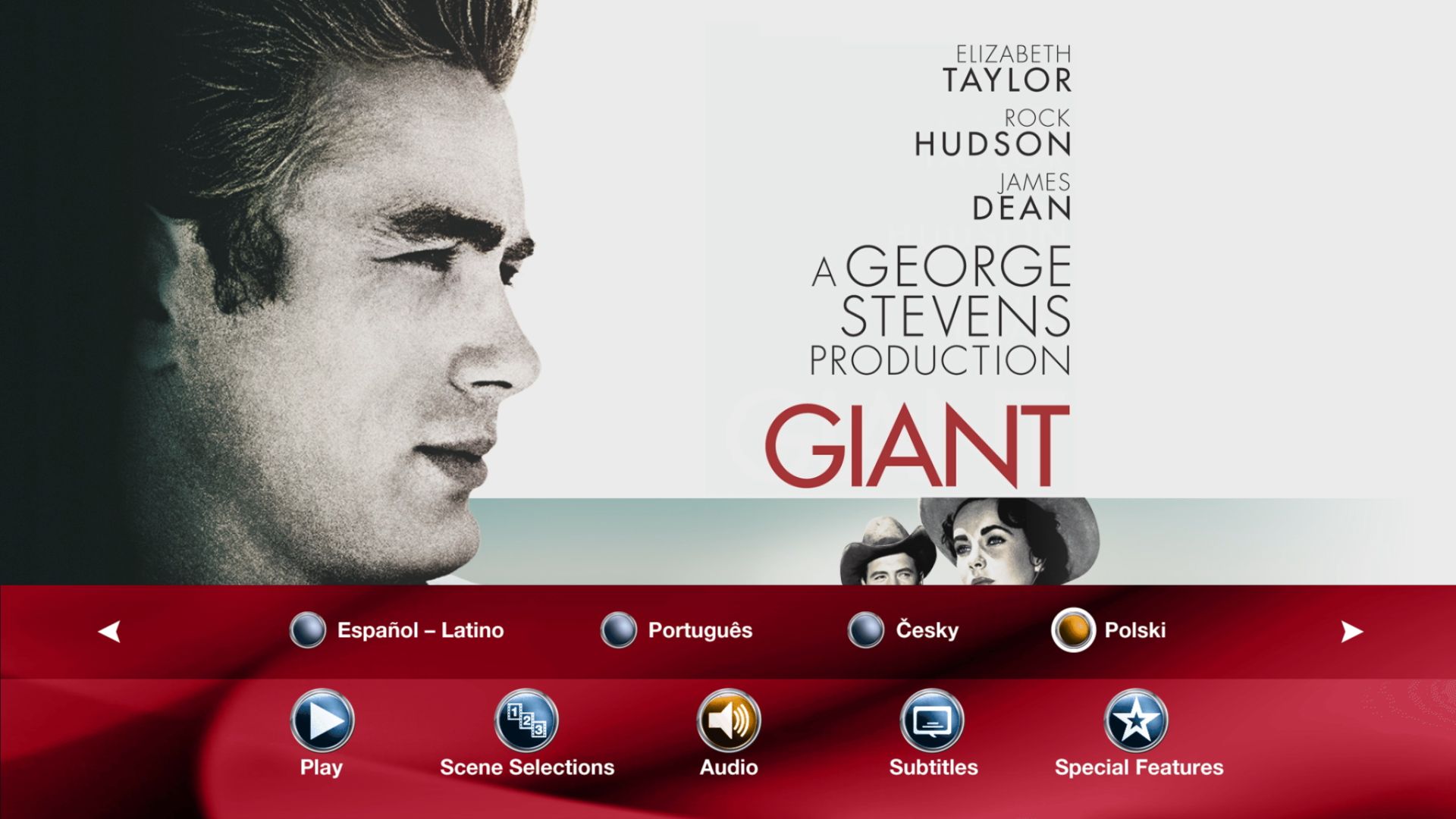Screen dimensions: 1456x819
Task: Open the Subtitles screen icon
Action: 932,720
